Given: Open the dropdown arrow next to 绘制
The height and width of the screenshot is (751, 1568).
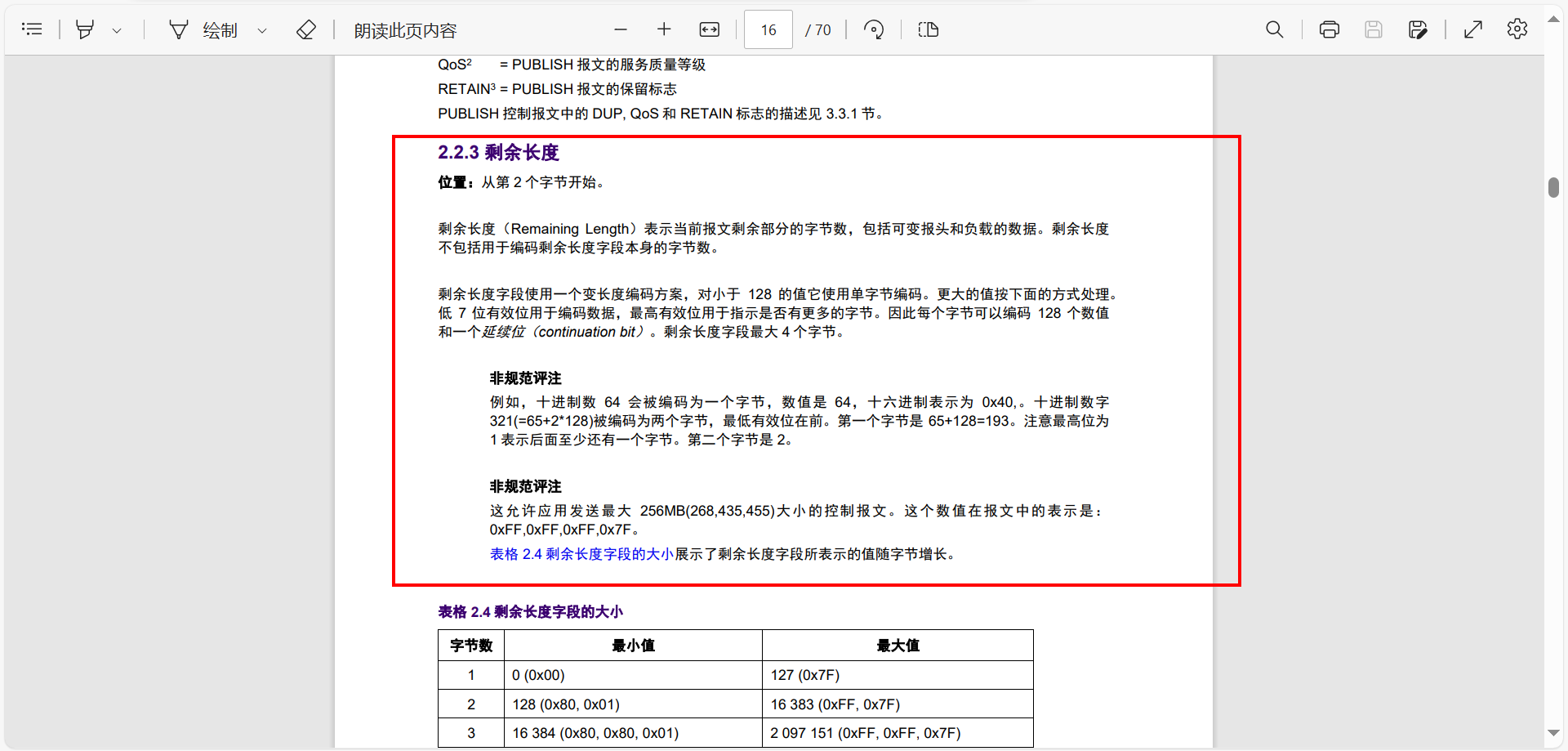Looking at the screenshot, I should point(262,31).
